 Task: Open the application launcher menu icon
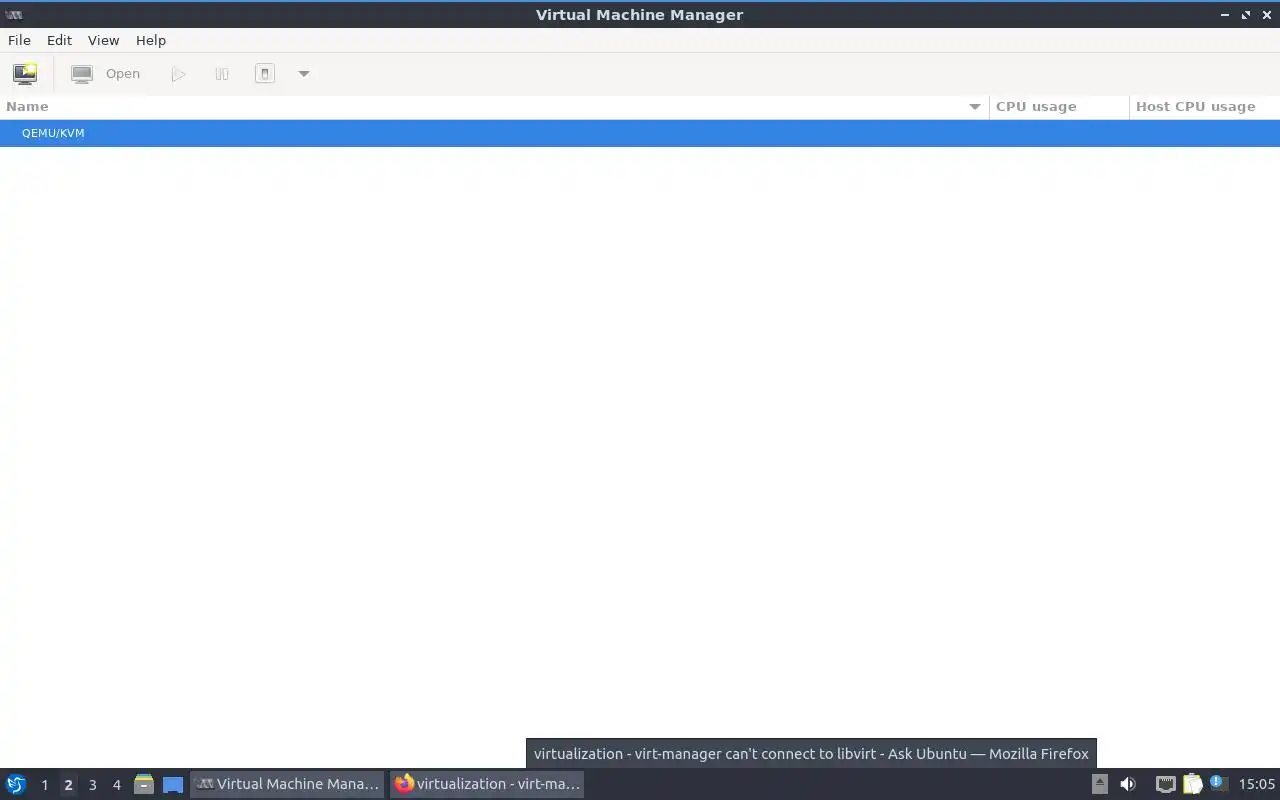pyautogui.click(x=16, y=784)
